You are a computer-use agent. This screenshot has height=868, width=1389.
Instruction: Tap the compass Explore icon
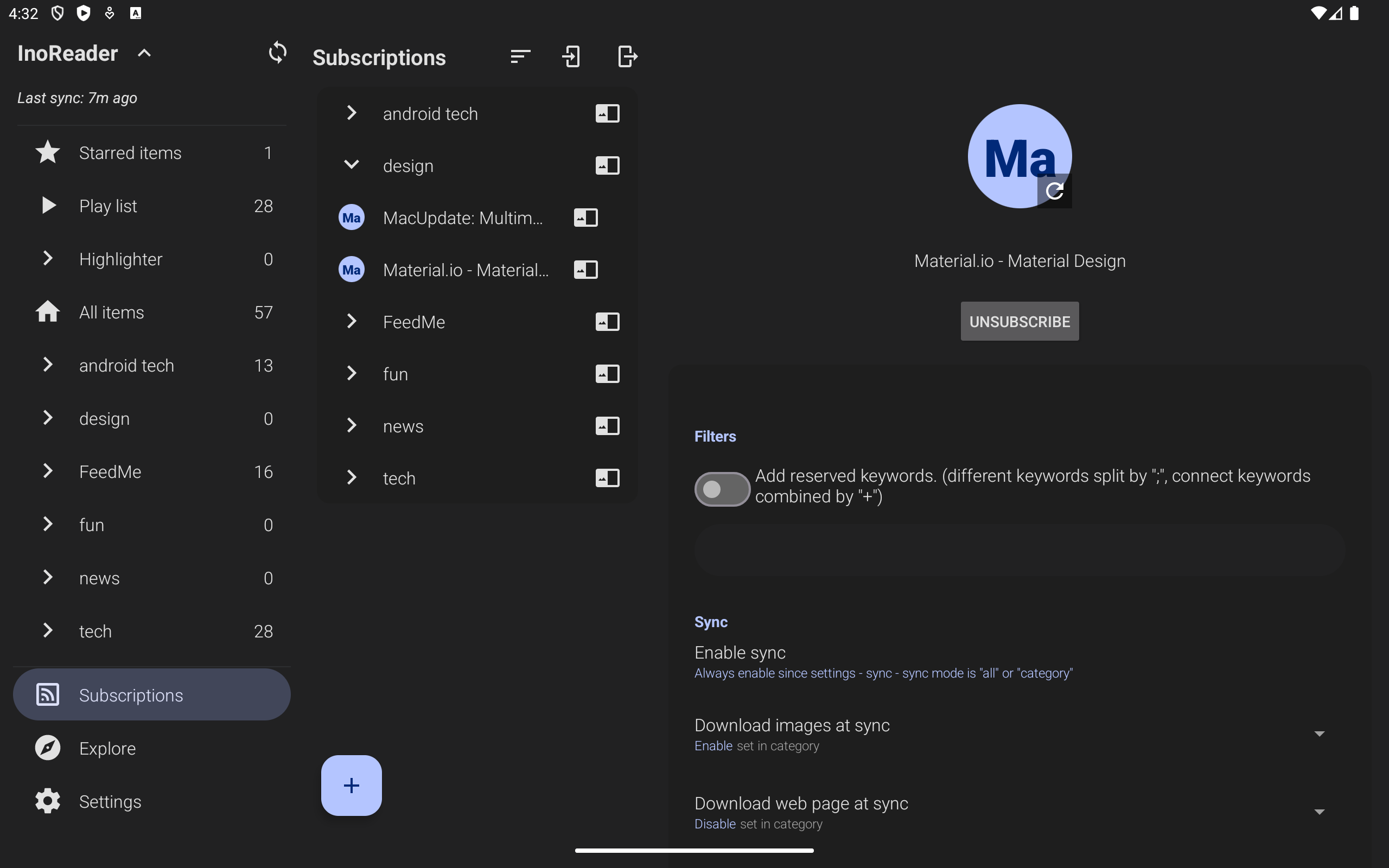tap(48, 748)
